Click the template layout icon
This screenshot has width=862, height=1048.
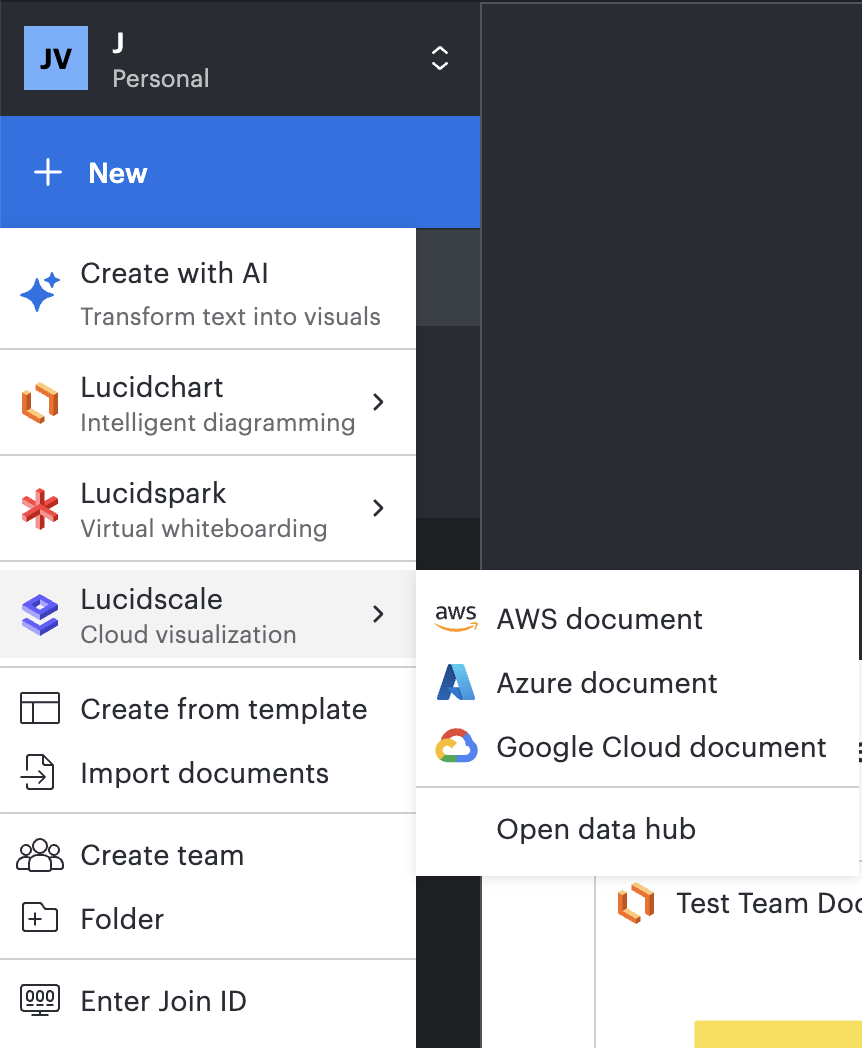click(40, 708)
